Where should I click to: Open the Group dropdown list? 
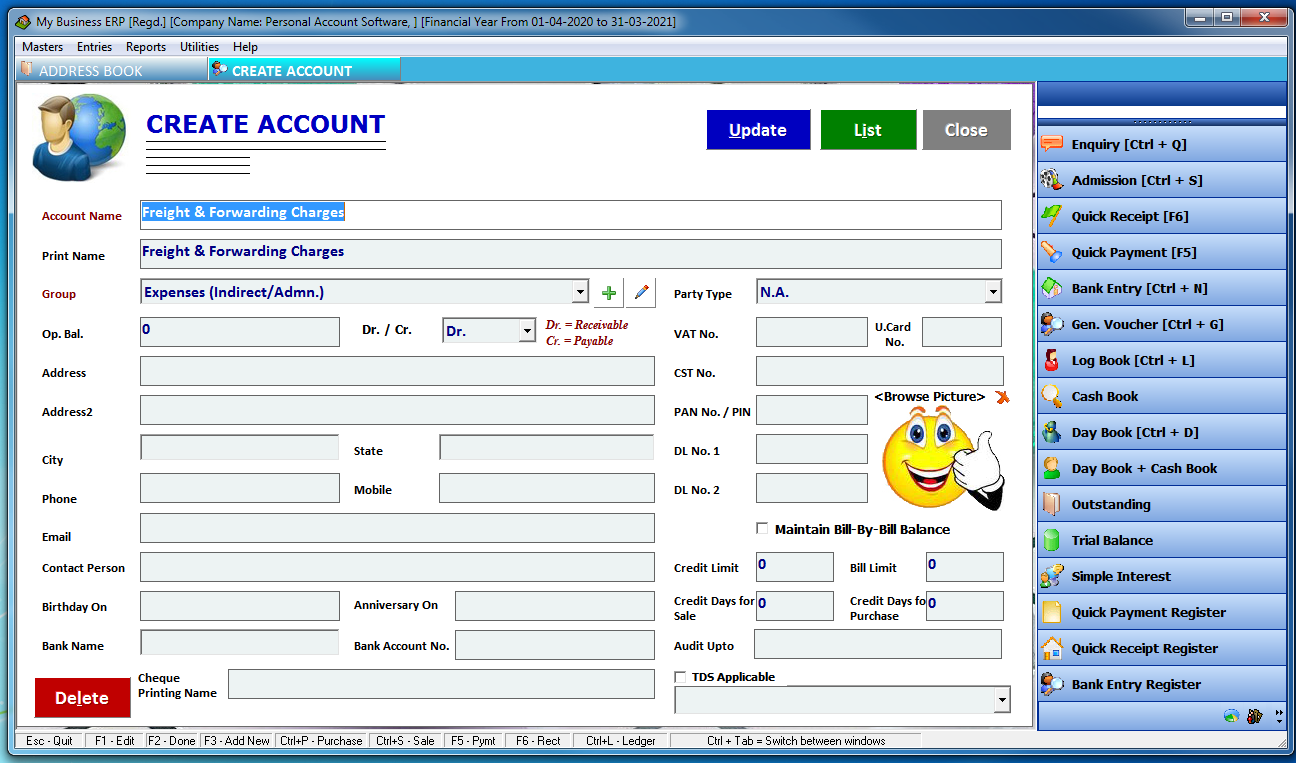580,291
